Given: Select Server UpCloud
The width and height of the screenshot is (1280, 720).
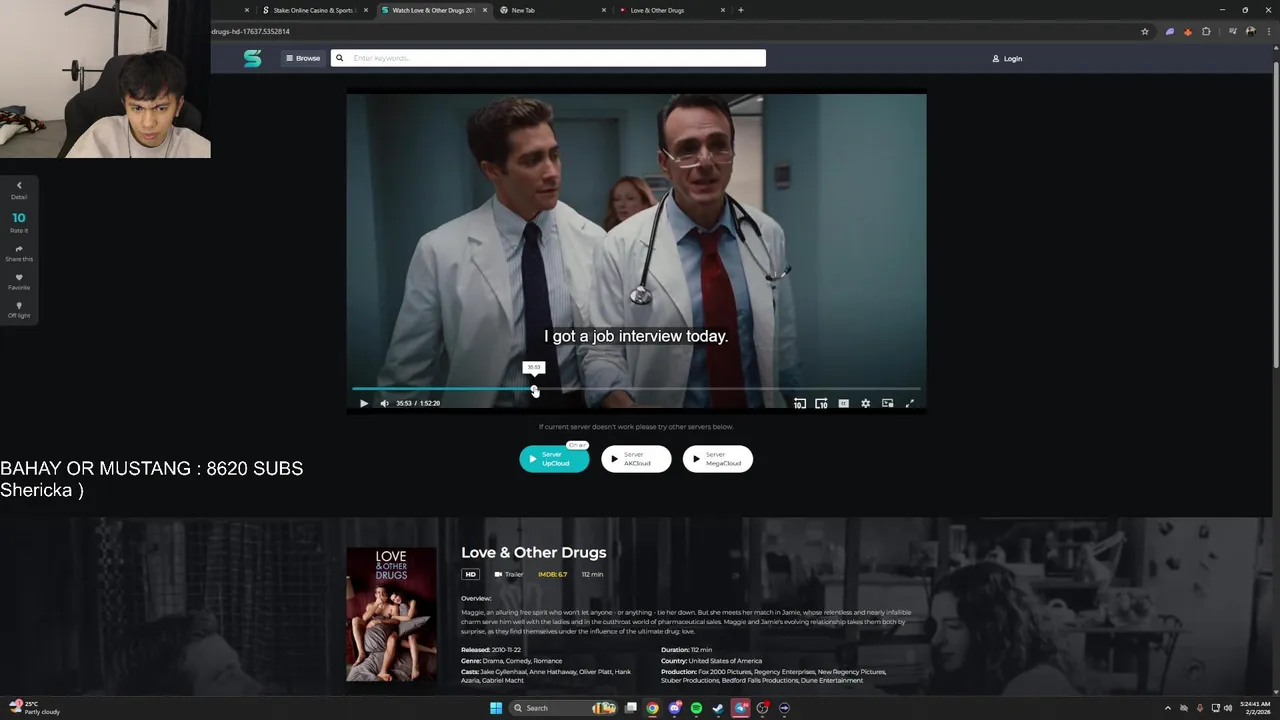Looking at the screenshot, I should [554, 459].
